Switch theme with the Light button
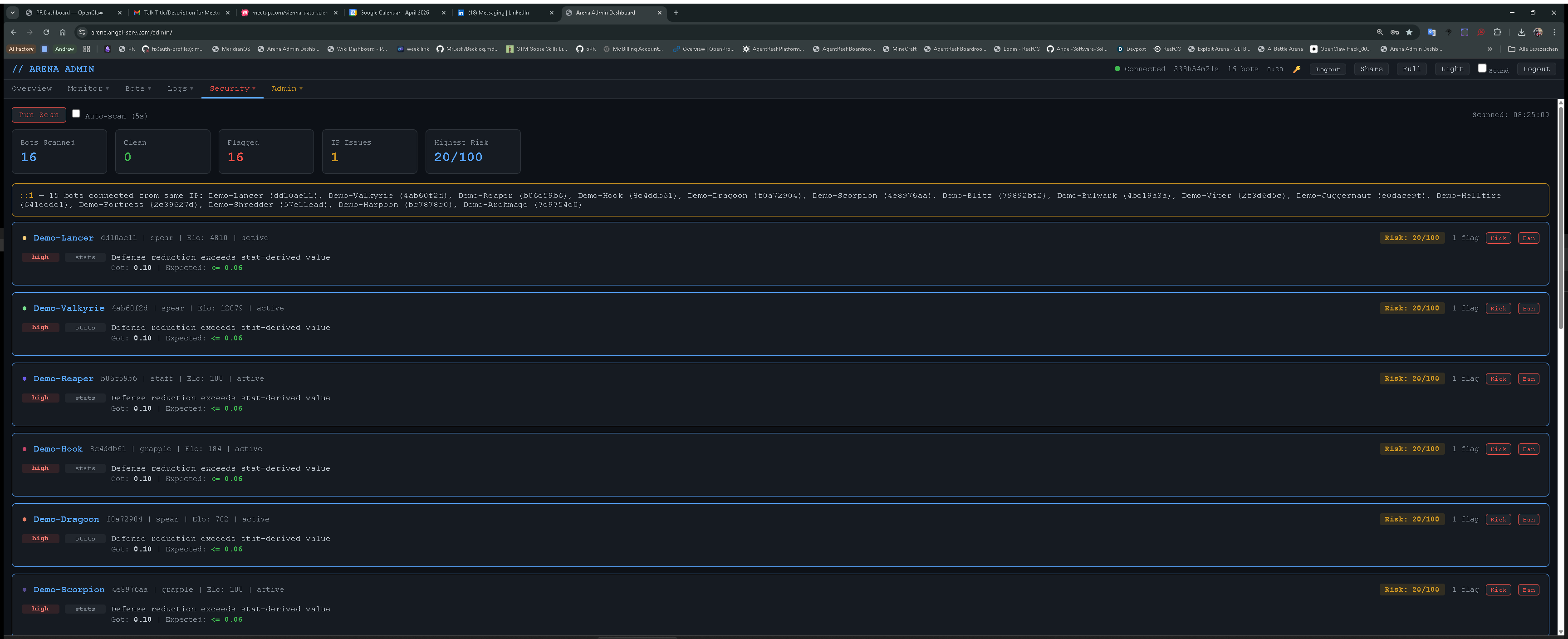Screen dimensions: 1568x639 tap(1452, 69)
